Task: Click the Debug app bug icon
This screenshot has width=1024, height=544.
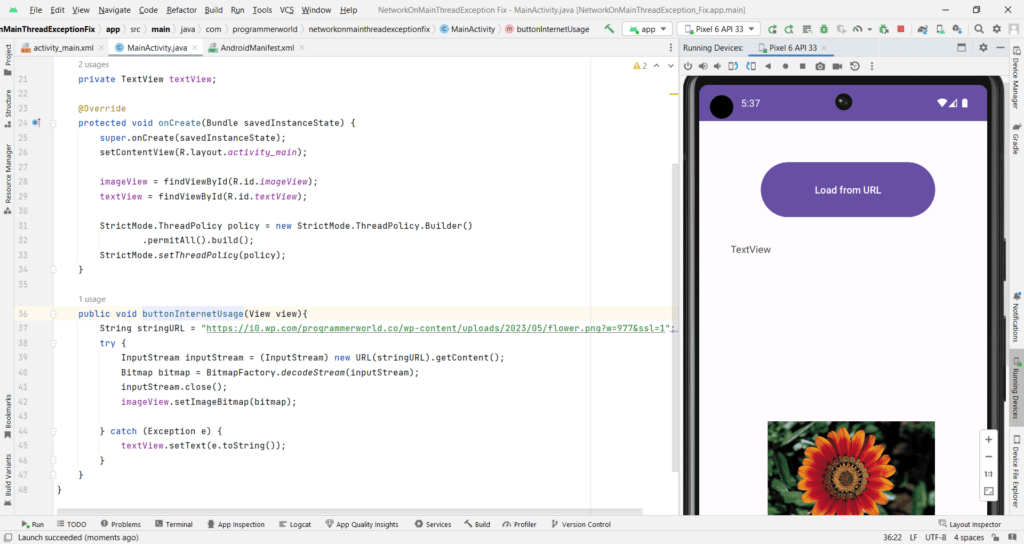Action: pyautogui.click(x=824, y=29)
